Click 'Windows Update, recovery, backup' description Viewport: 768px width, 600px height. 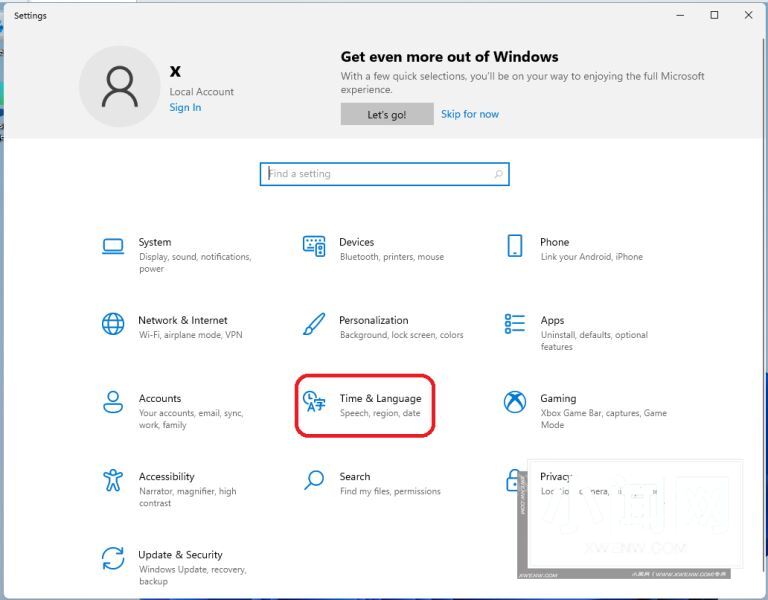pos(192,575)
